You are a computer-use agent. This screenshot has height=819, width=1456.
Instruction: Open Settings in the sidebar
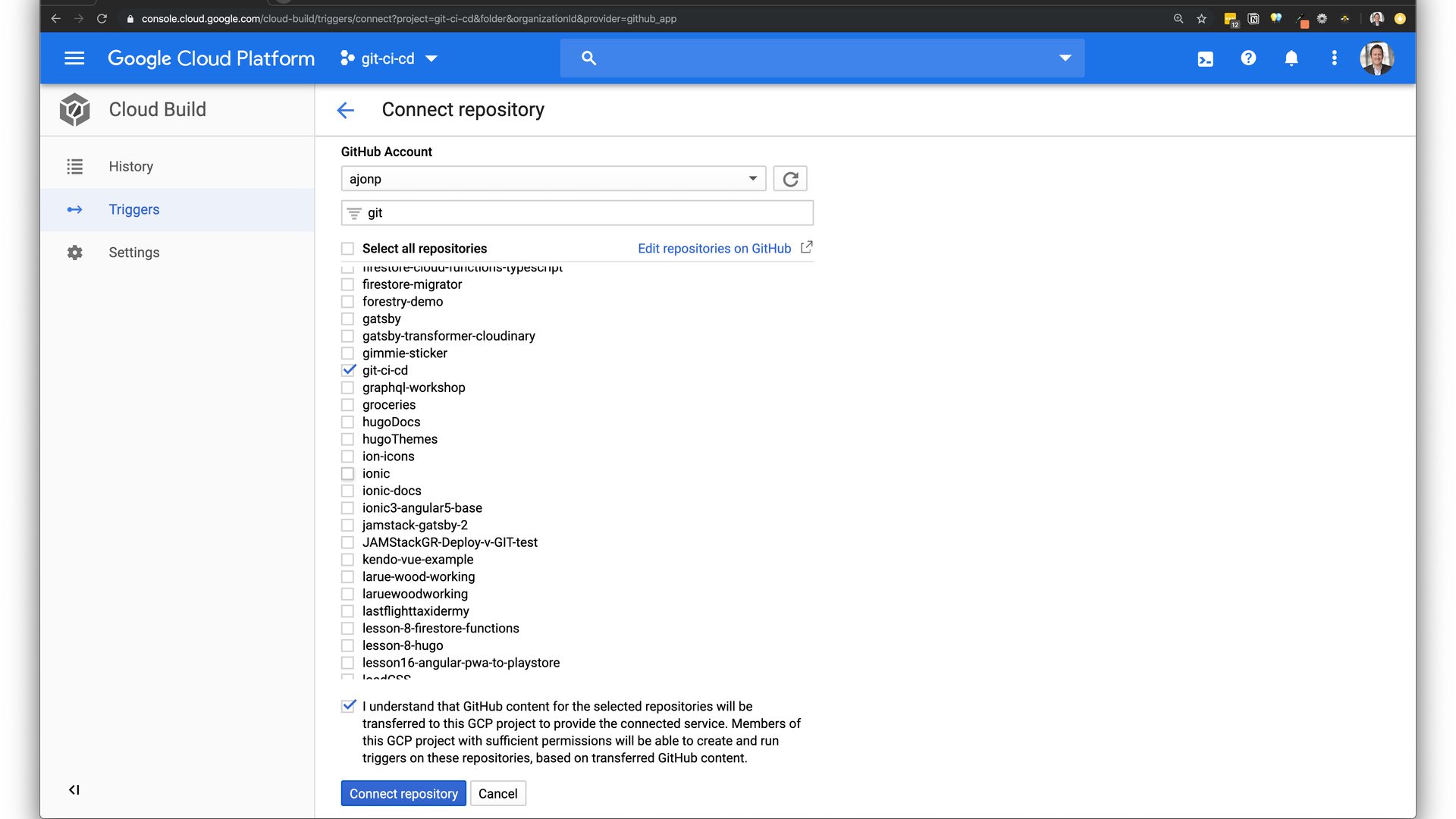(133, 253)
